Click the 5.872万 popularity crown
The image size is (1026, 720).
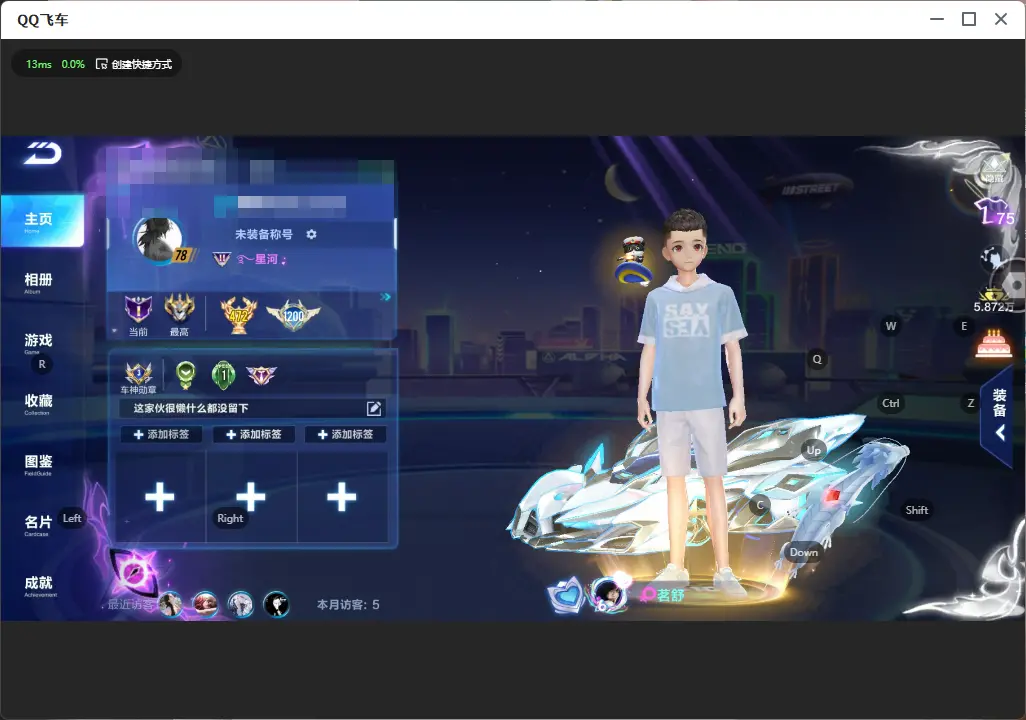click(993, 299)
